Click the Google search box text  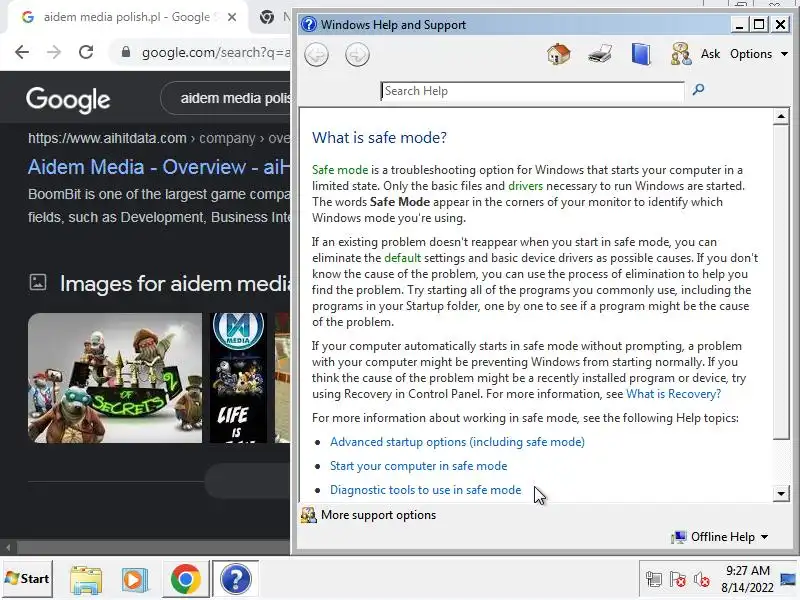click(x=235, y=98)
